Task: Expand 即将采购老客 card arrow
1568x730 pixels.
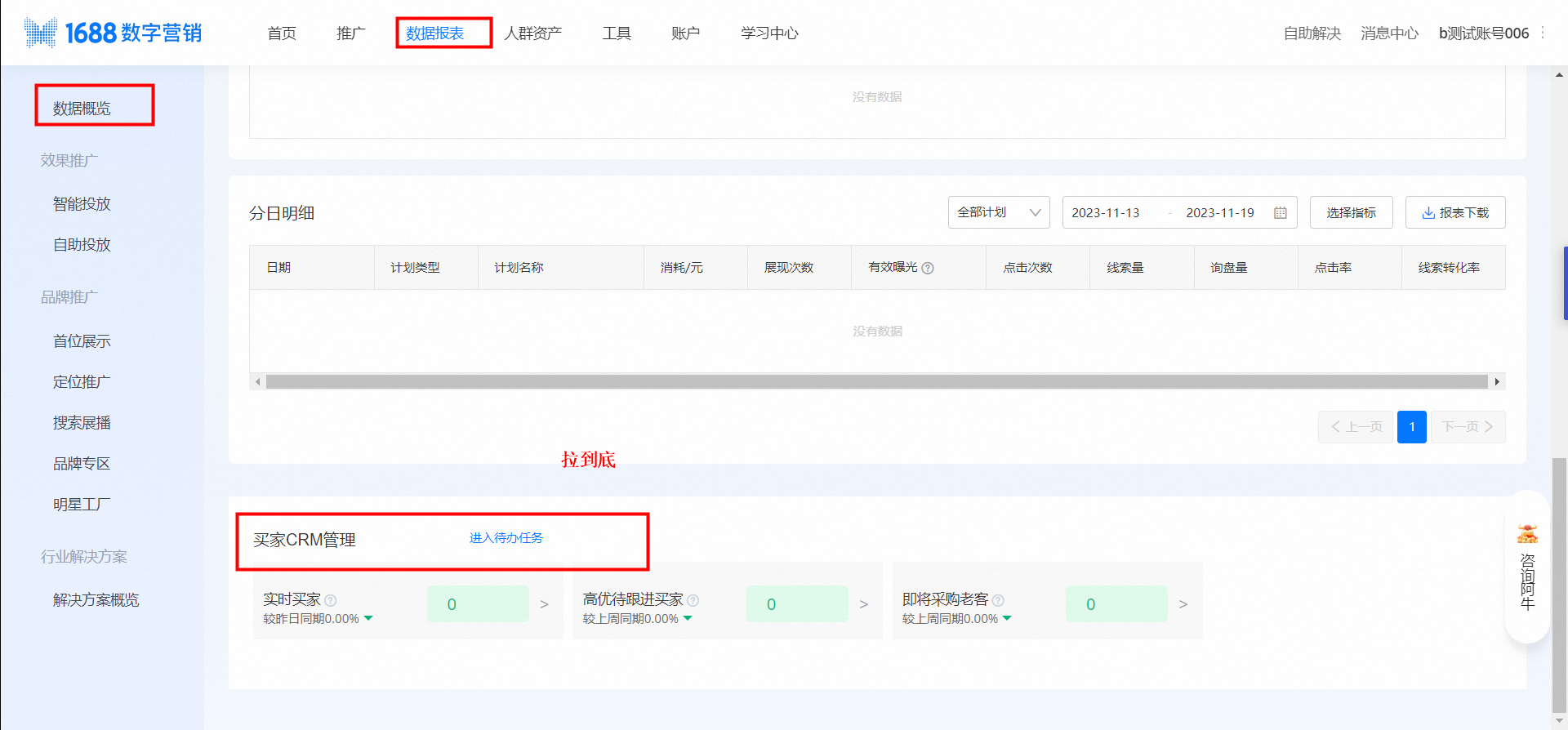Action: pyautogui.click(x=1183, y=604)
